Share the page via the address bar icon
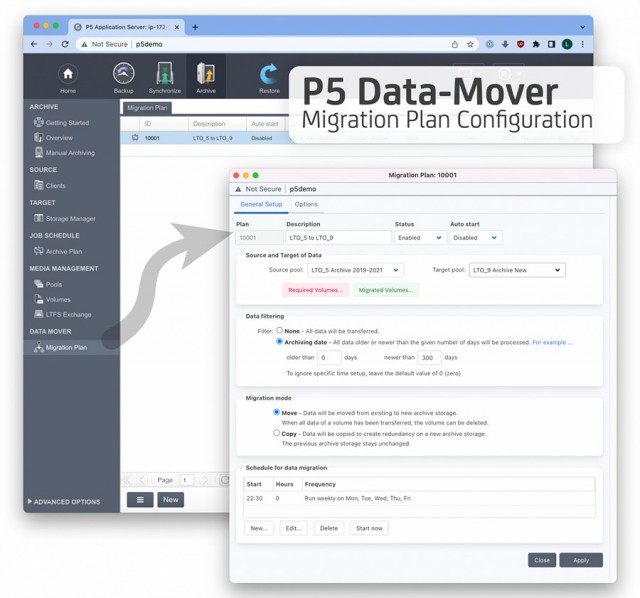 tap(455, 44)
